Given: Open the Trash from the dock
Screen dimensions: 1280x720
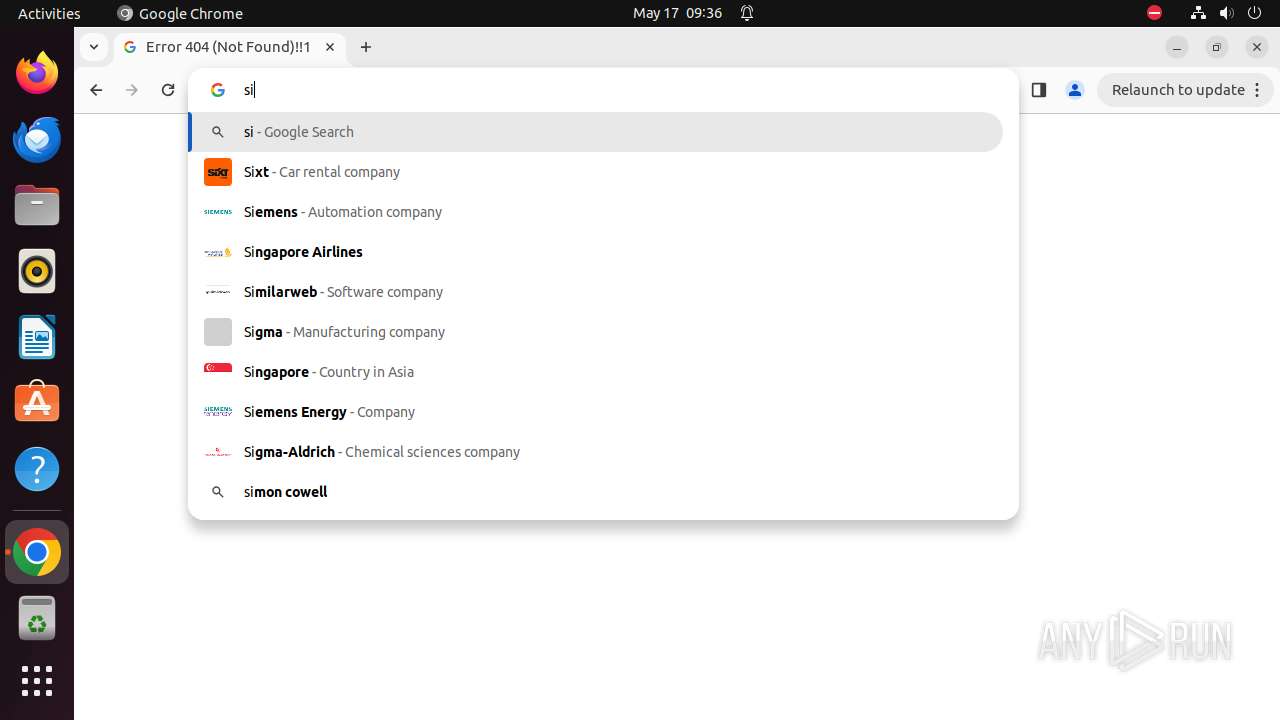Looking at the screenshot, I should pyautogui.click(x=37, y=618).
